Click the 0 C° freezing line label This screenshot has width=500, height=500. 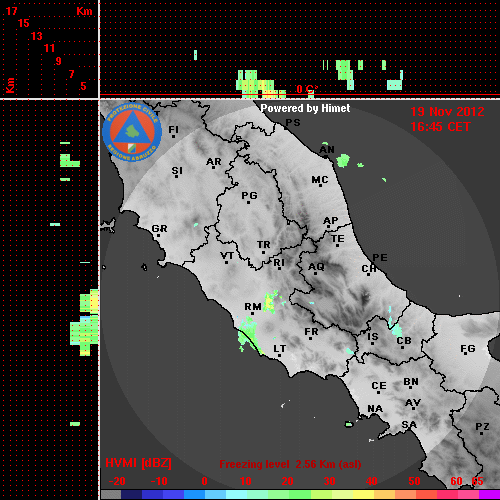[307, 89]
